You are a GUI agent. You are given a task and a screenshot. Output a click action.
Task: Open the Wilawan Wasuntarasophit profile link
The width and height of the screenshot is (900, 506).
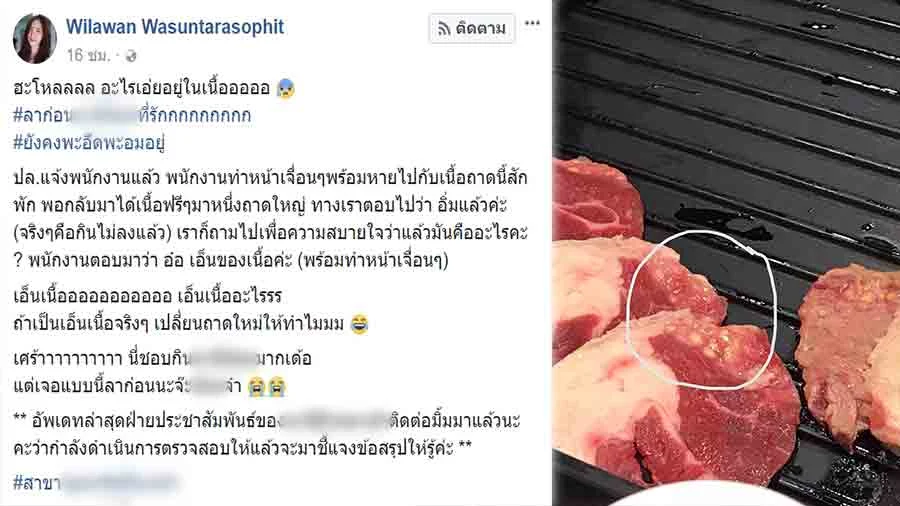click(x=175, y=26)
